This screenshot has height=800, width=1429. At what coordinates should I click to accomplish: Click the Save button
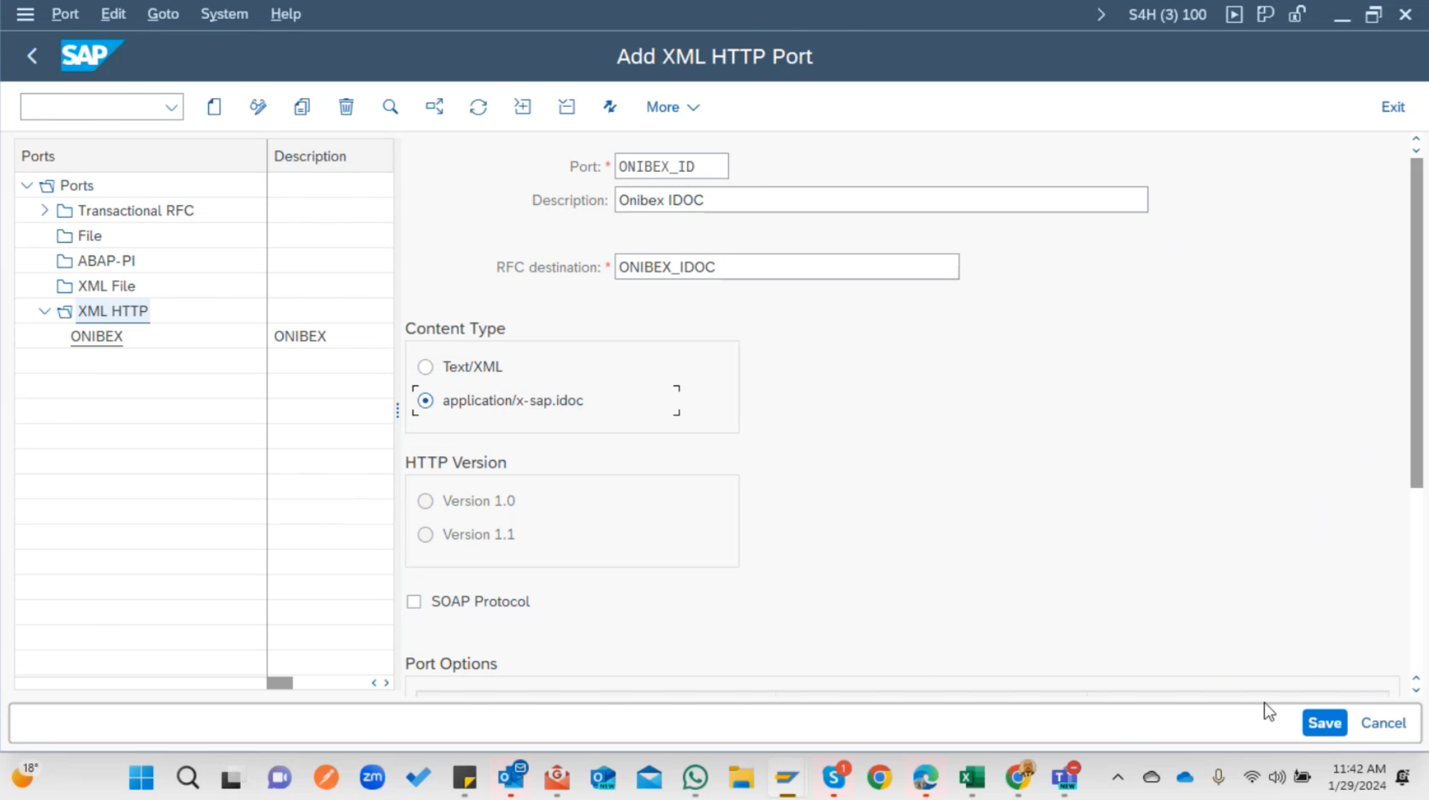[1324, 723]
